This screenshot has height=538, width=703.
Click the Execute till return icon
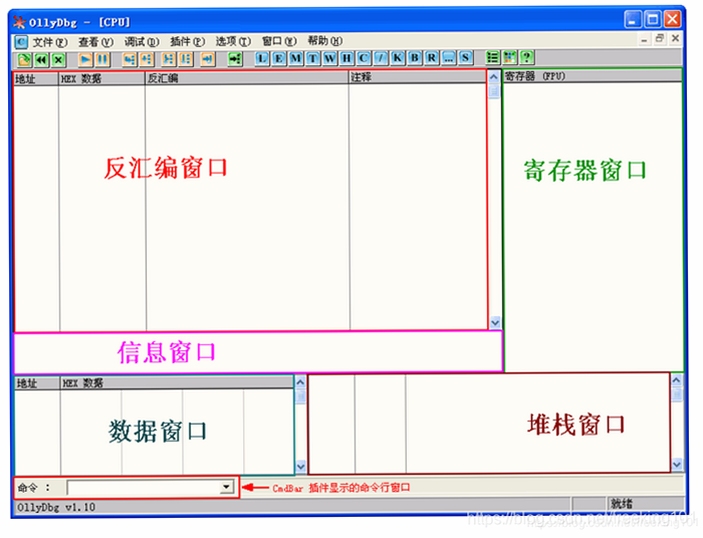pos(208,59)
